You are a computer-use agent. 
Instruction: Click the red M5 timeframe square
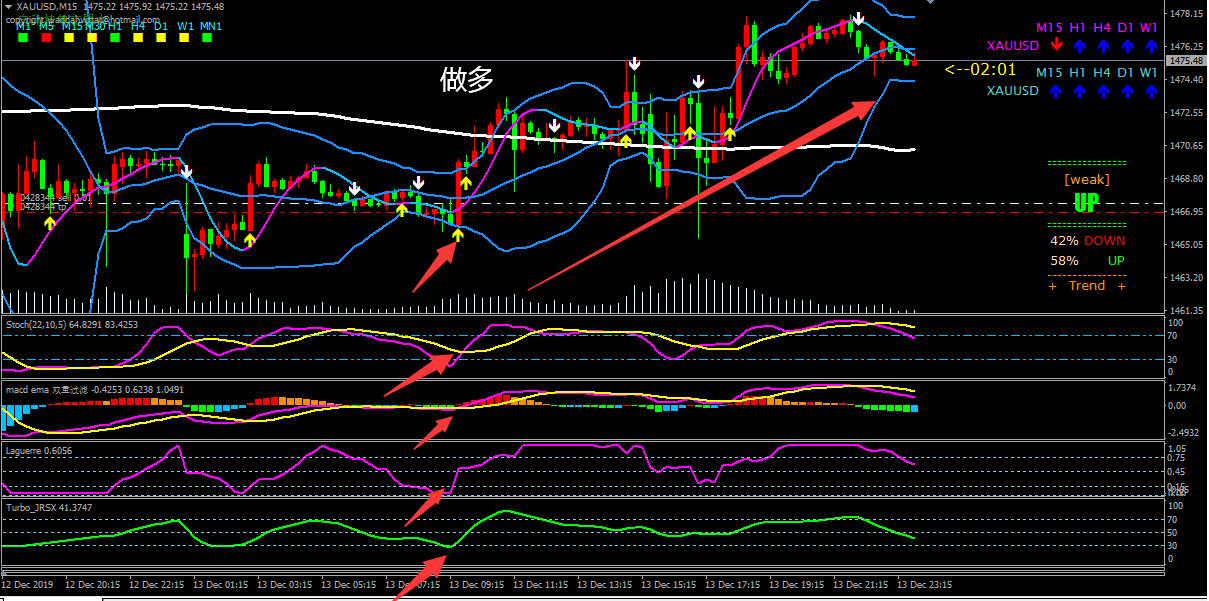(x=44, y=38)
